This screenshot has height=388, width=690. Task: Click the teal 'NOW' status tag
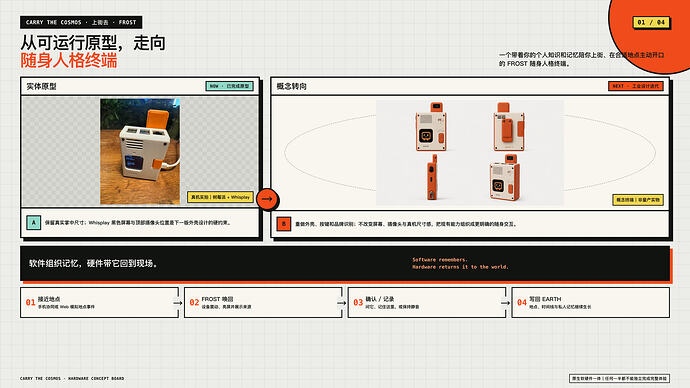coord(229,86)
